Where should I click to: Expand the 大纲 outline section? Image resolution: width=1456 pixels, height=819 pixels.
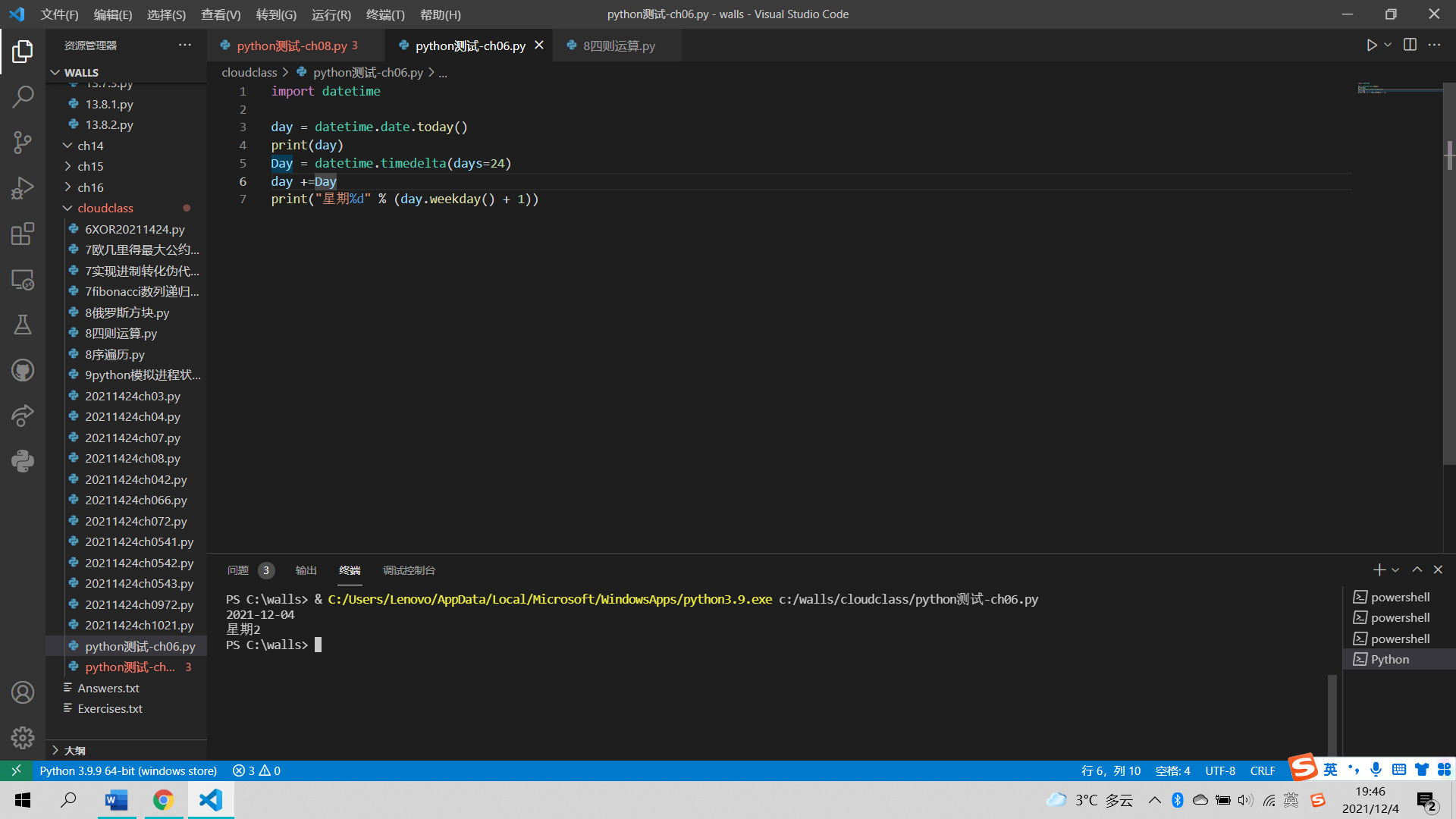click(x=74, y=750)
